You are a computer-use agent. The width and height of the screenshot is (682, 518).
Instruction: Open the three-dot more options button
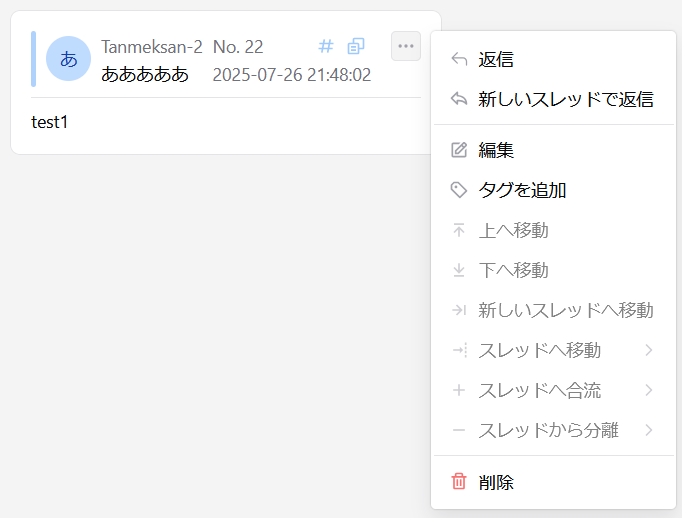point(405,47)
